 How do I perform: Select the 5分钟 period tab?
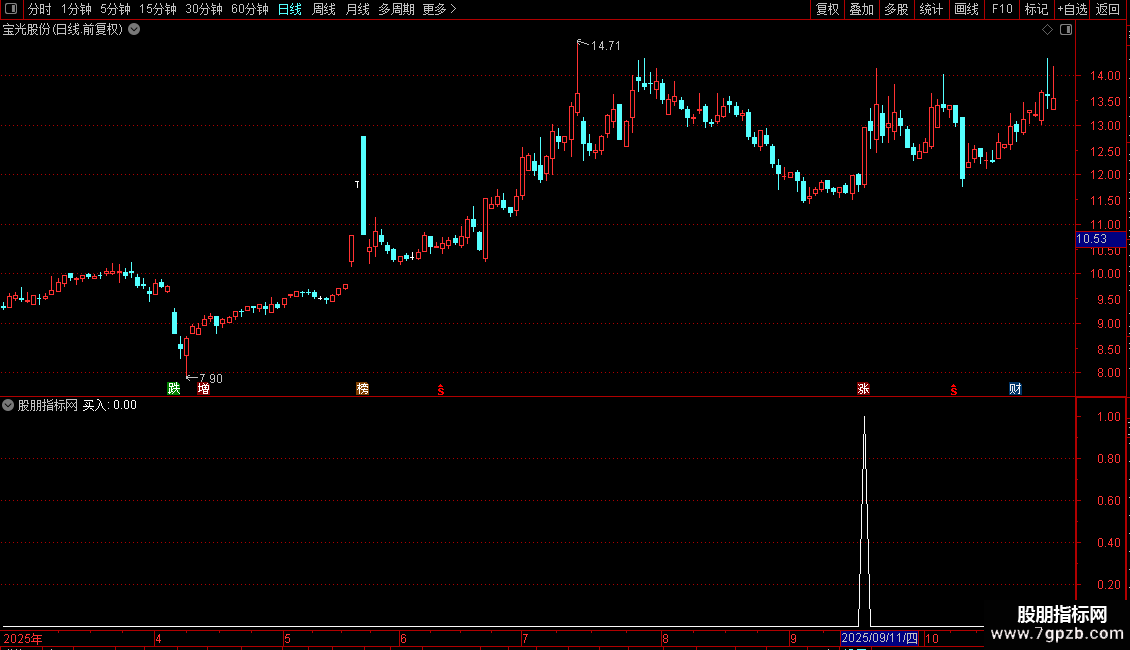tap(115, 9)
